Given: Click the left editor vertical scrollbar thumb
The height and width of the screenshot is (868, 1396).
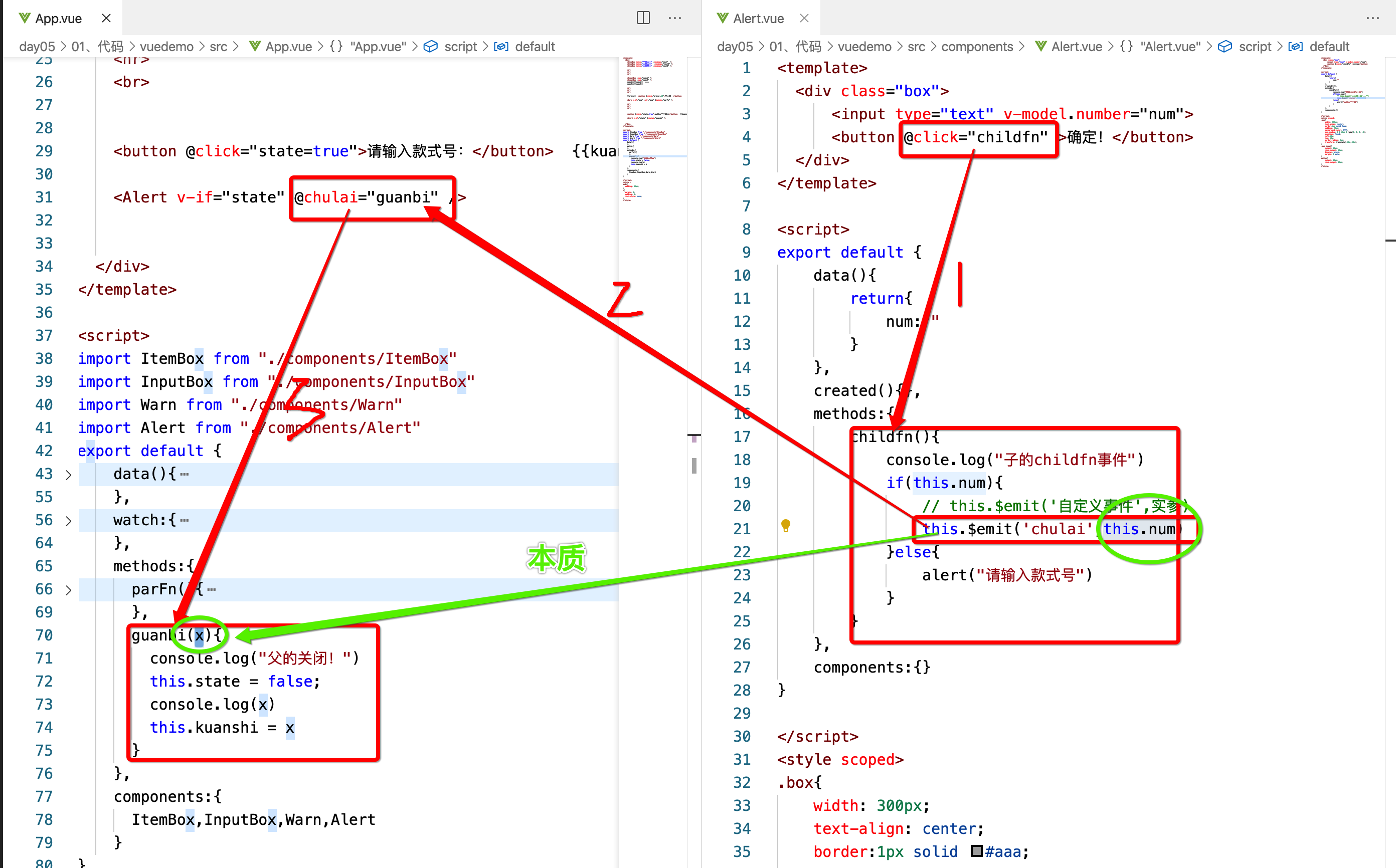Looking at the screenshot, I should point(694,465).
